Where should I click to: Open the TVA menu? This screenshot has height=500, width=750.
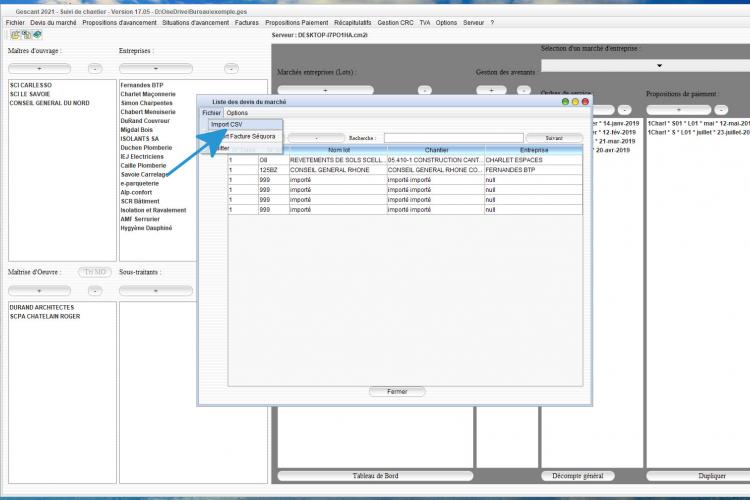click(x=425, y=22)
